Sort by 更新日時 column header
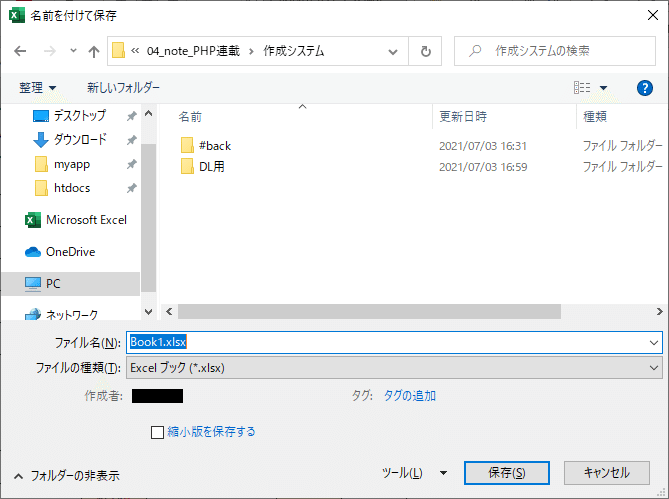669x499 pixels. coord(463,116)
